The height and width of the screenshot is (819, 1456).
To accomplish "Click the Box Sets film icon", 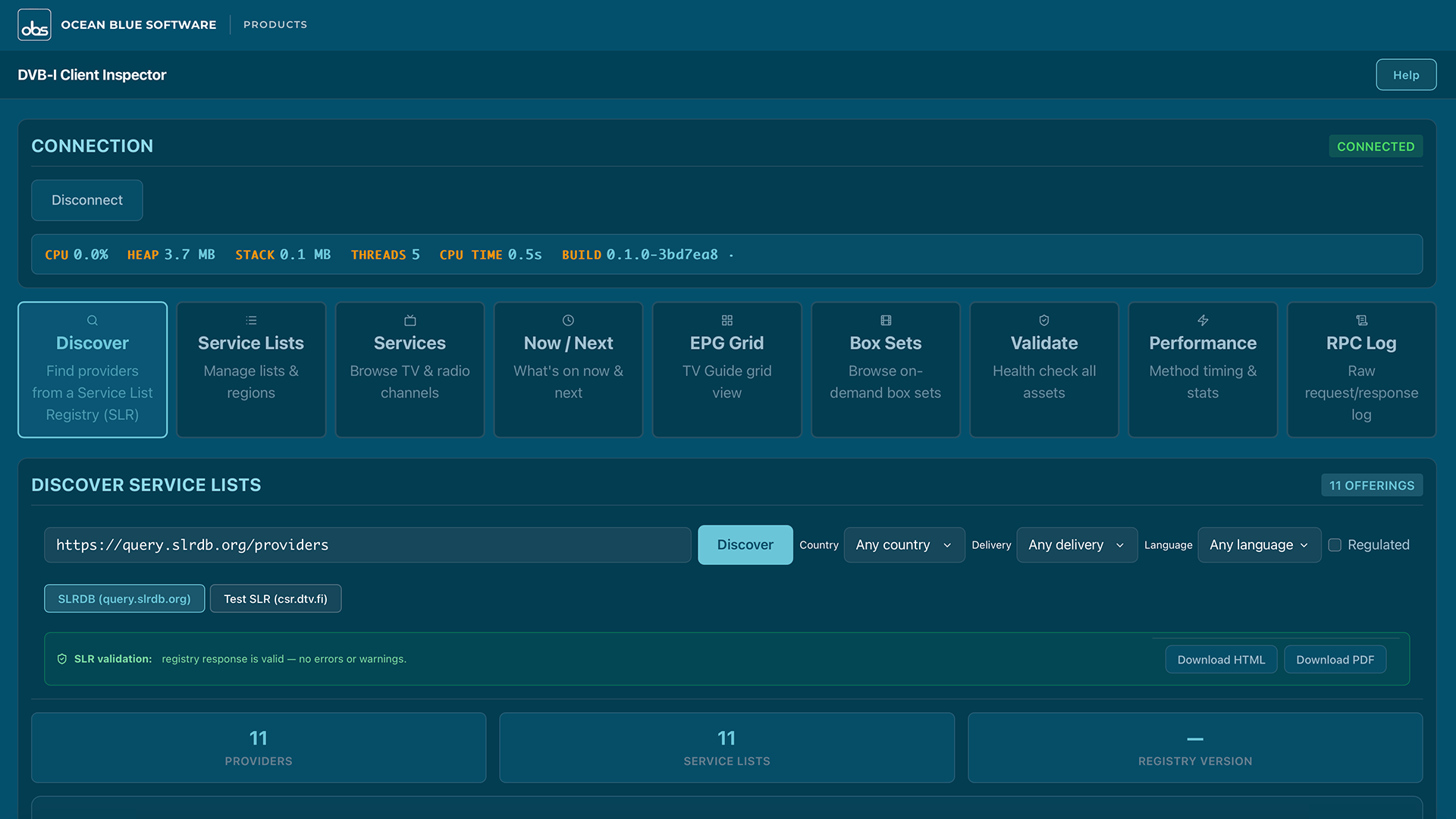I will pyautogui.click(x=886, y=321).
